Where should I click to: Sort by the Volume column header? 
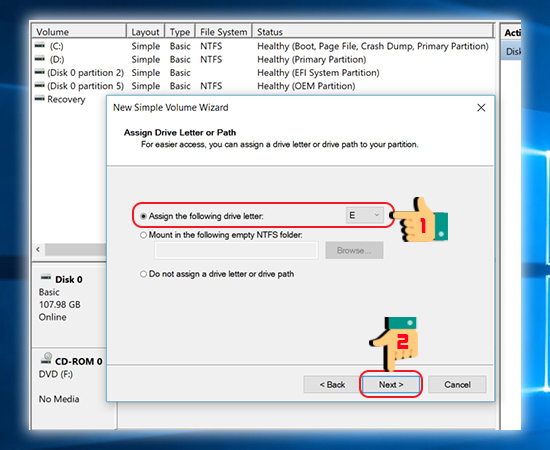(x=79, y=32)
